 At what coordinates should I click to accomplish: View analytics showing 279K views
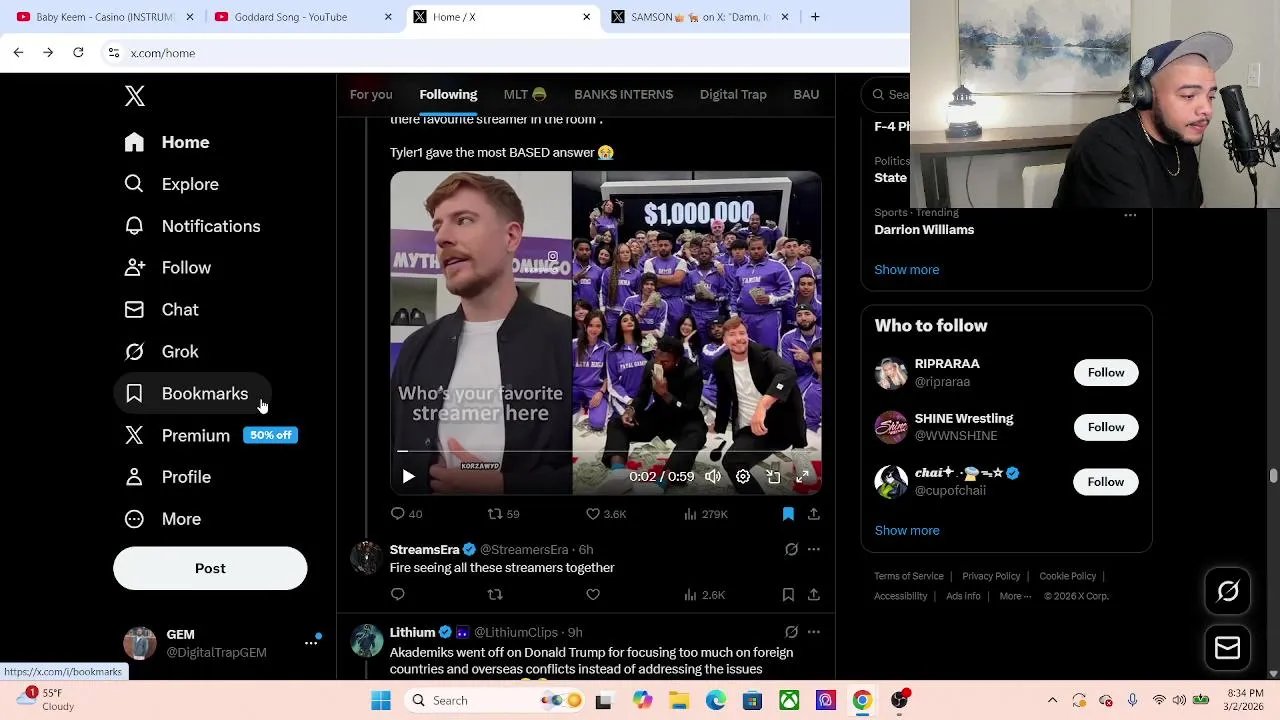point(705,514)
